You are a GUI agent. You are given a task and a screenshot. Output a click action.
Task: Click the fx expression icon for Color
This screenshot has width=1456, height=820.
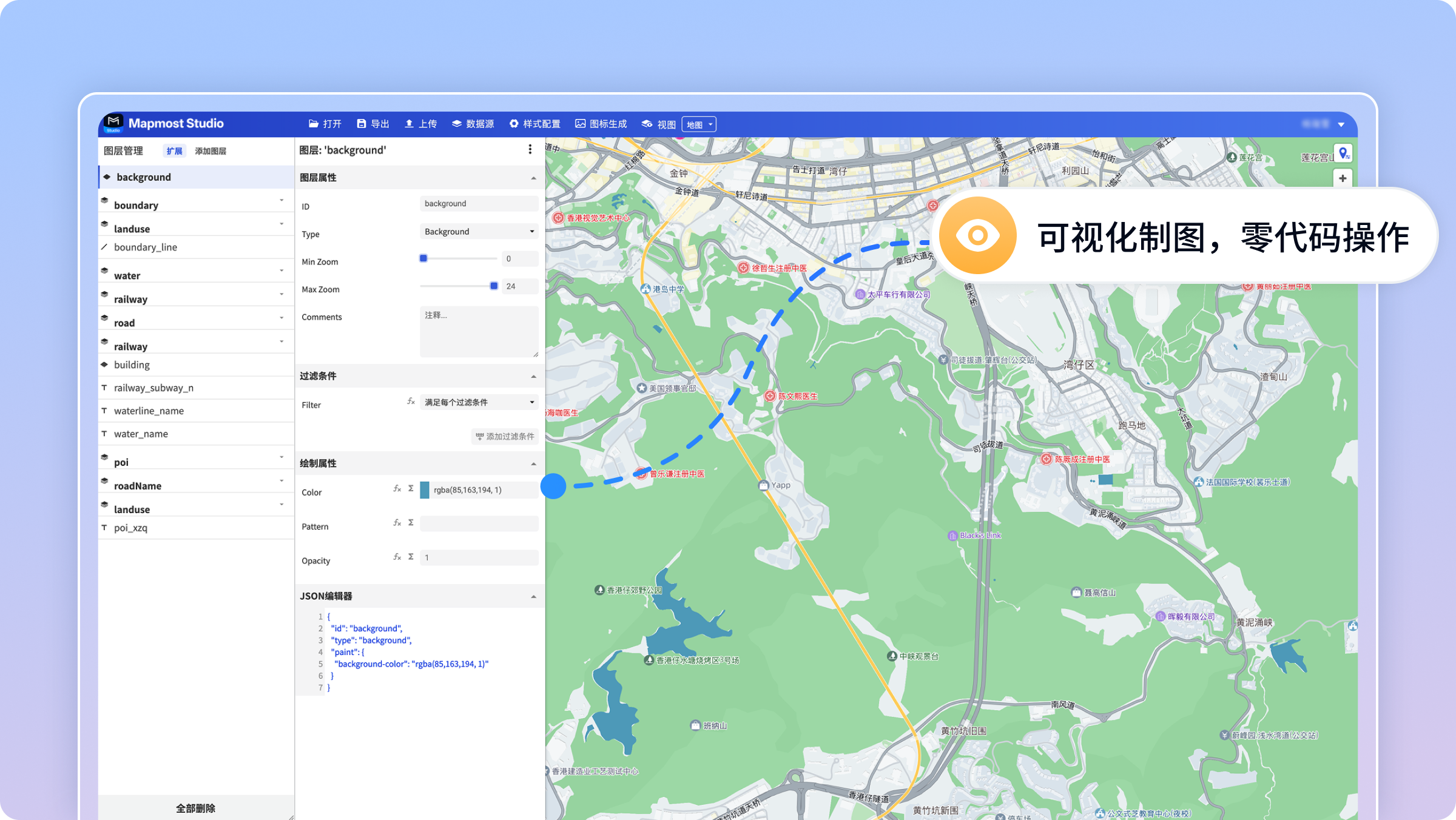click(x=397, y=488)
